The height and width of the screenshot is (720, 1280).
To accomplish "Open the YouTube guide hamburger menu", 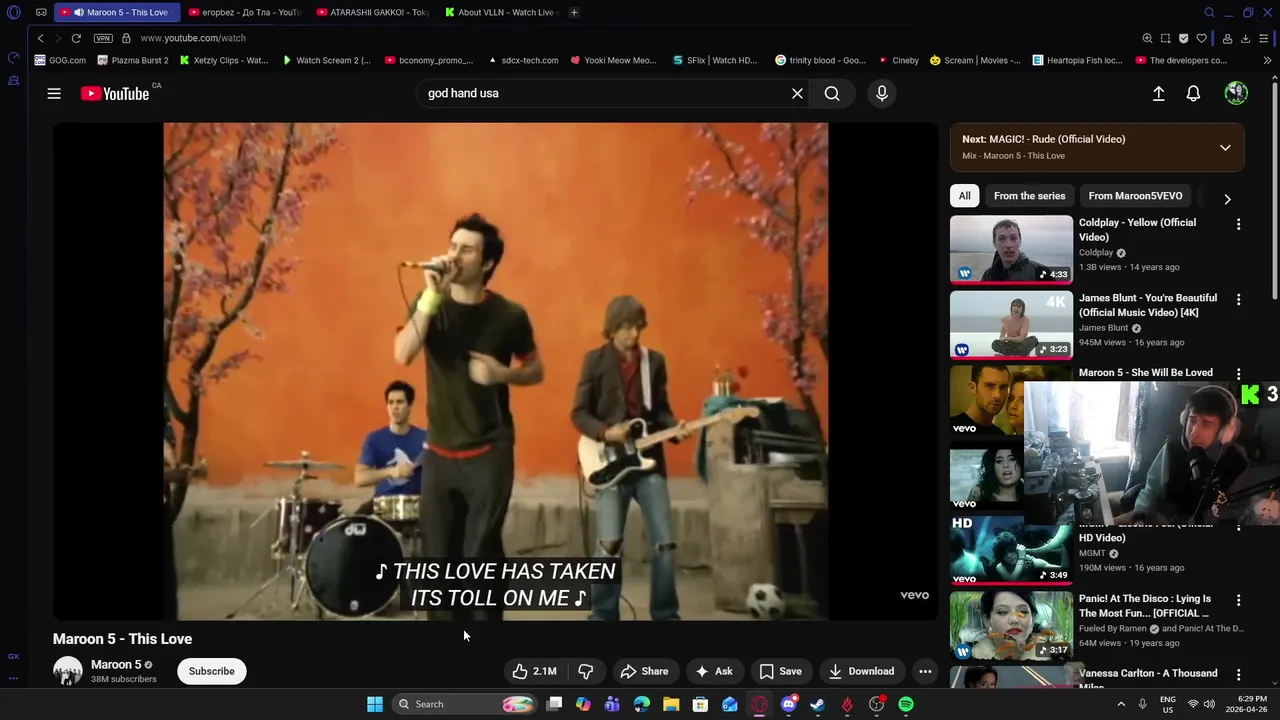I will (x=54, y=93).
